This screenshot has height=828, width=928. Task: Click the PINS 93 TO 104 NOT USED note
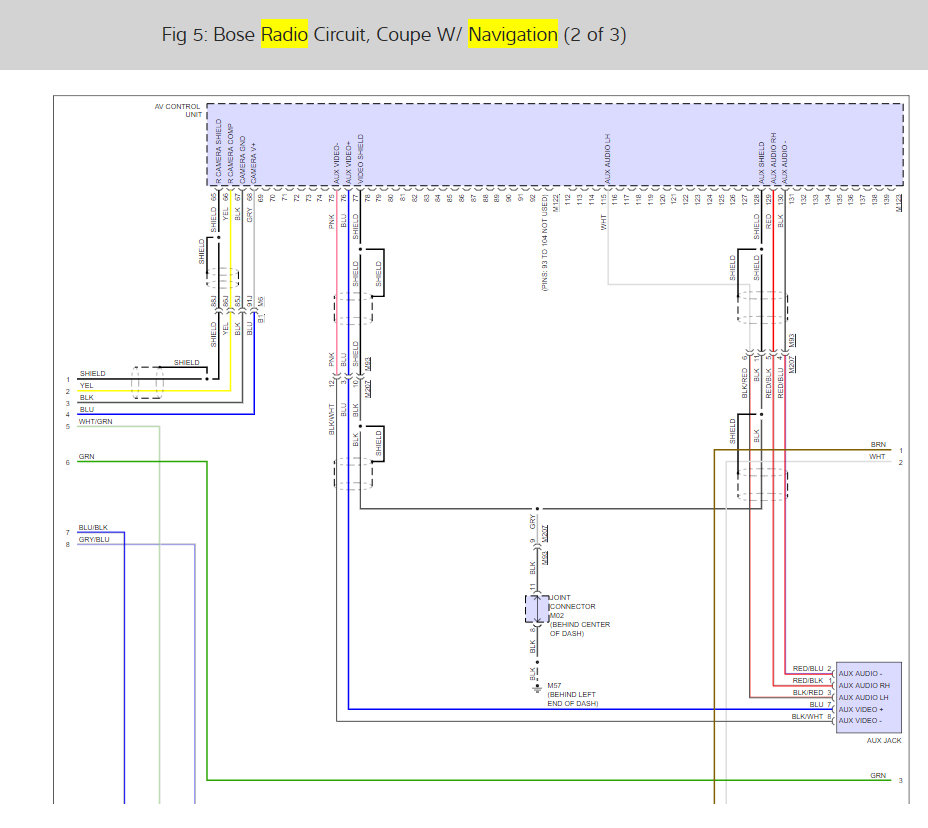pyautogui.click(x=544, y=243)
